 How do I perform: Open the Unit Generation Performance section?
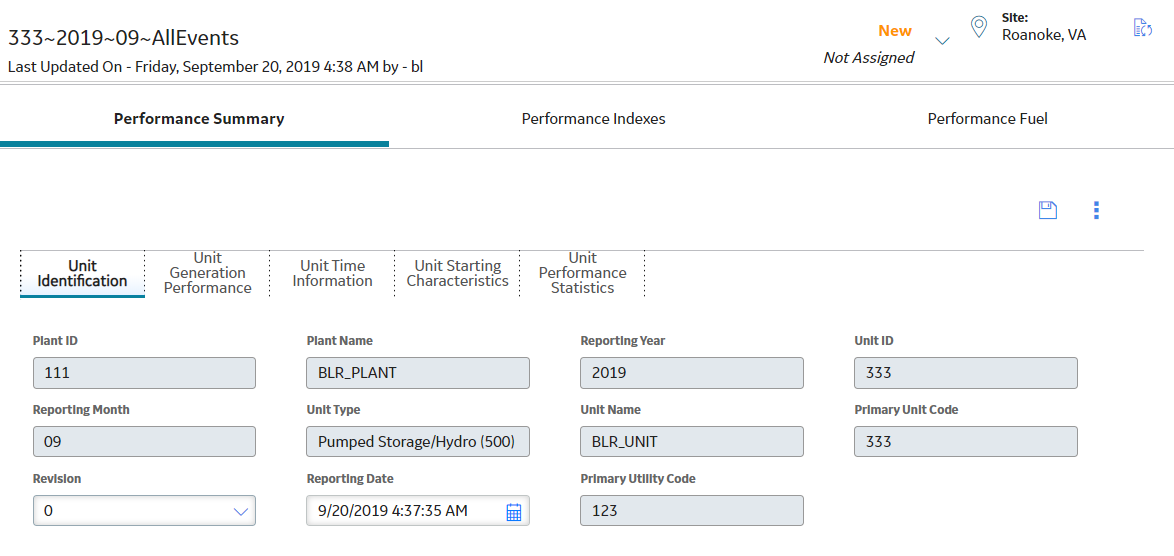point(207,273)
